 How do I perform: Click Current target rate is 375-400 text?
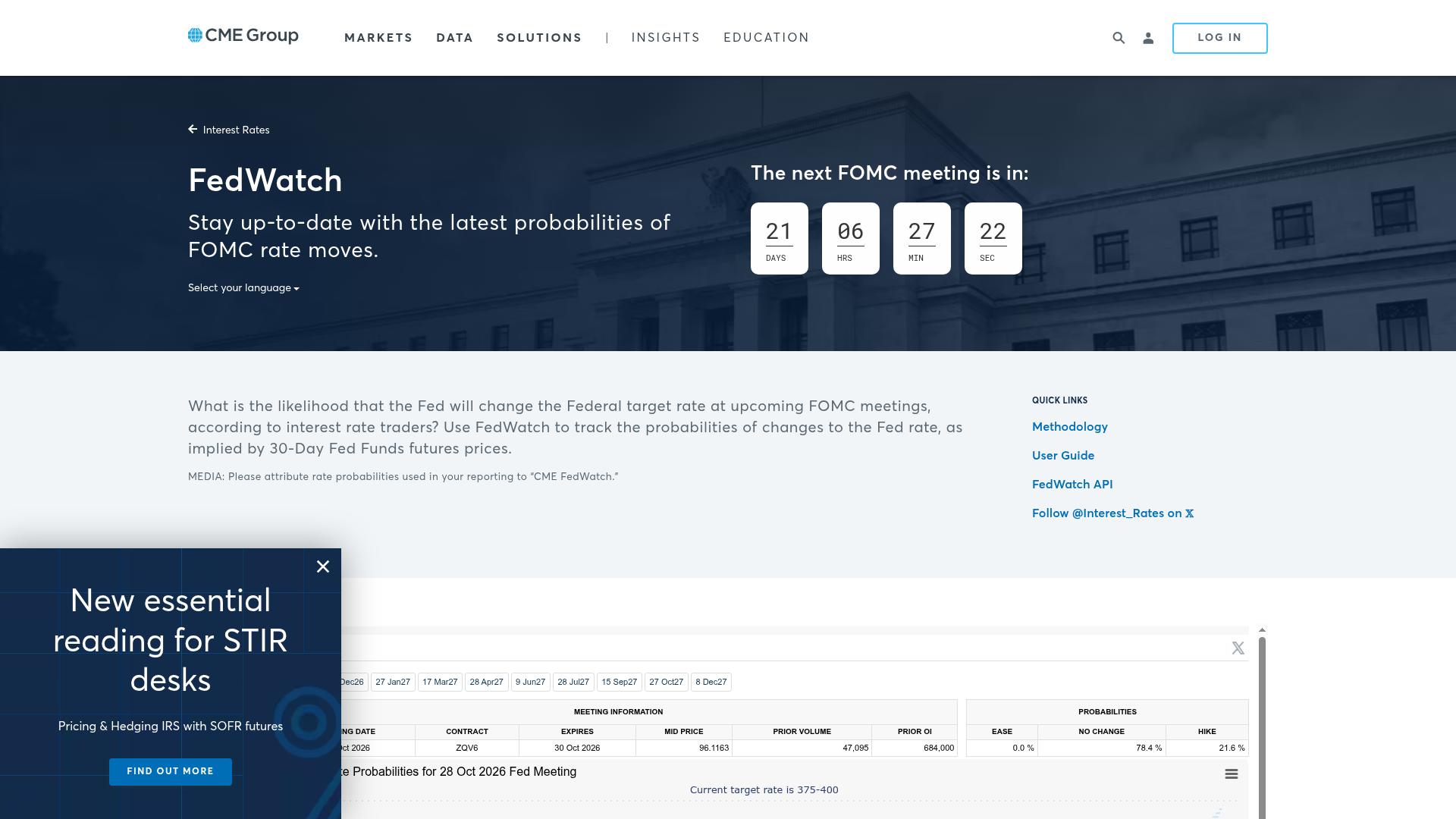pos(764,790)
